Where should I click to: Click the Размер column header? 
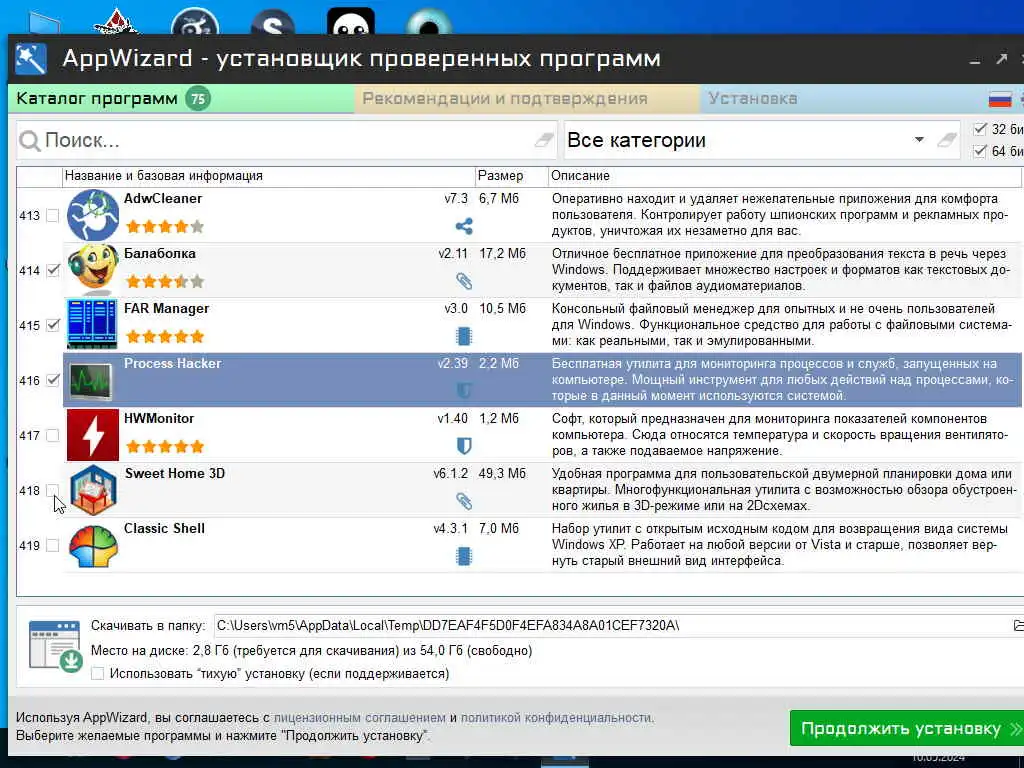click(x=511, y=176)
